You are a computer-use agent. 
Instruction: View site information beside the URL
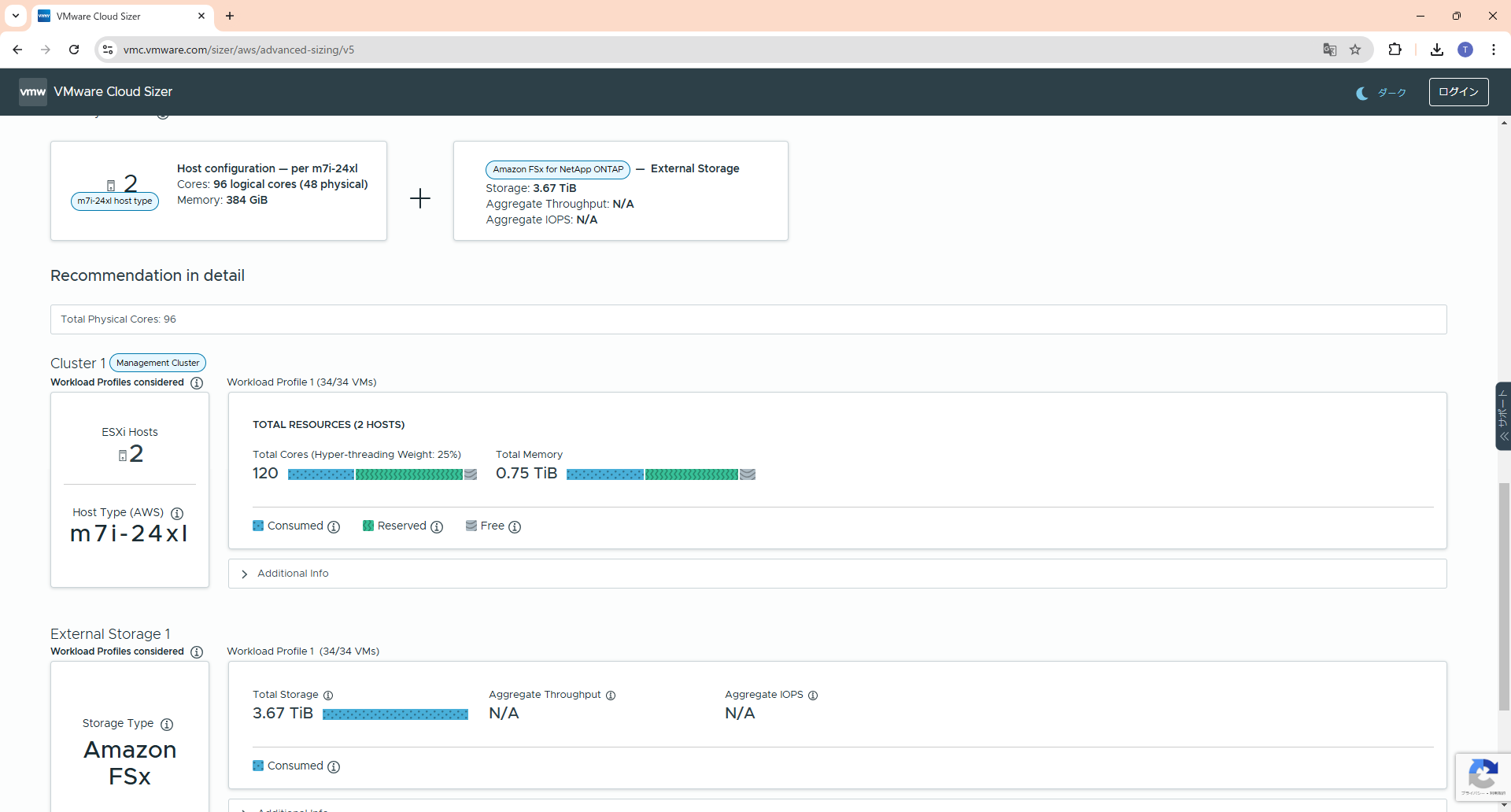[x=108, y=50]
